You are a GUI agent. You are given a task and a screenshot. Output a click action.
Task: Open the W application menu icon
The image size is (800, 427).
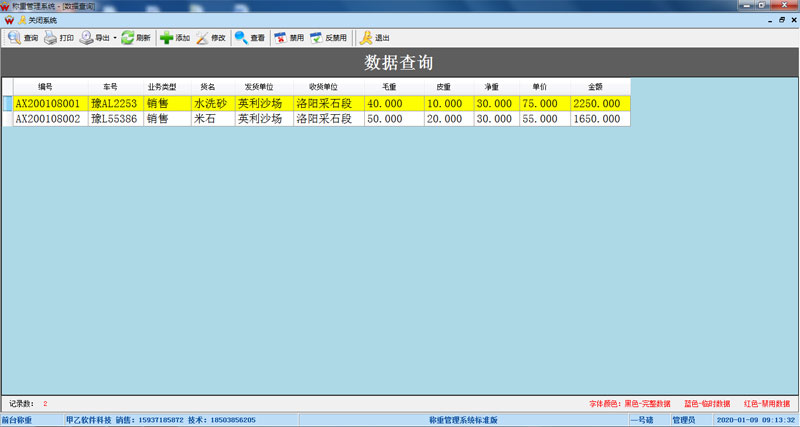point(9,20)
